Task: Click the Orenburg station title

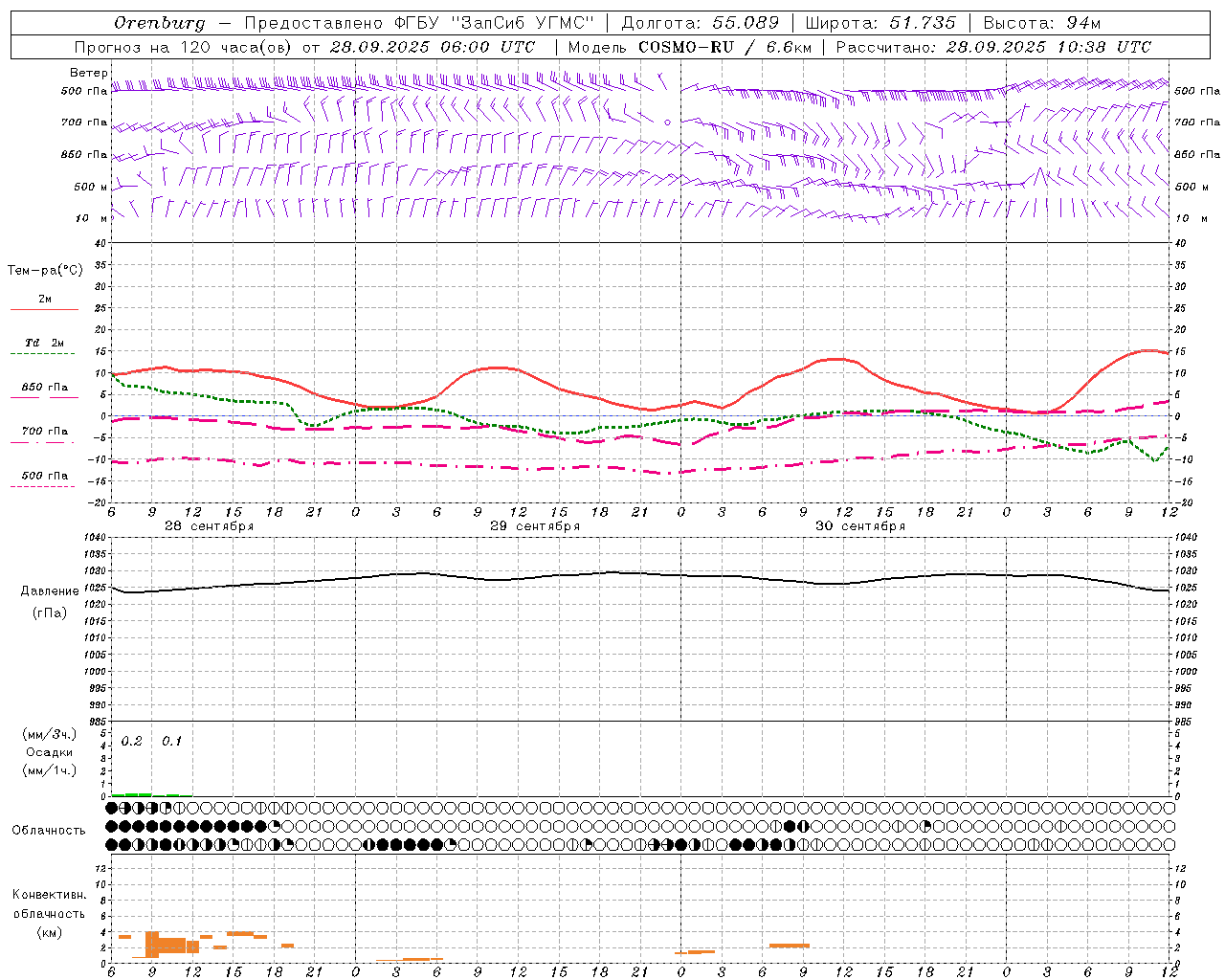Action: pos(159,23)
